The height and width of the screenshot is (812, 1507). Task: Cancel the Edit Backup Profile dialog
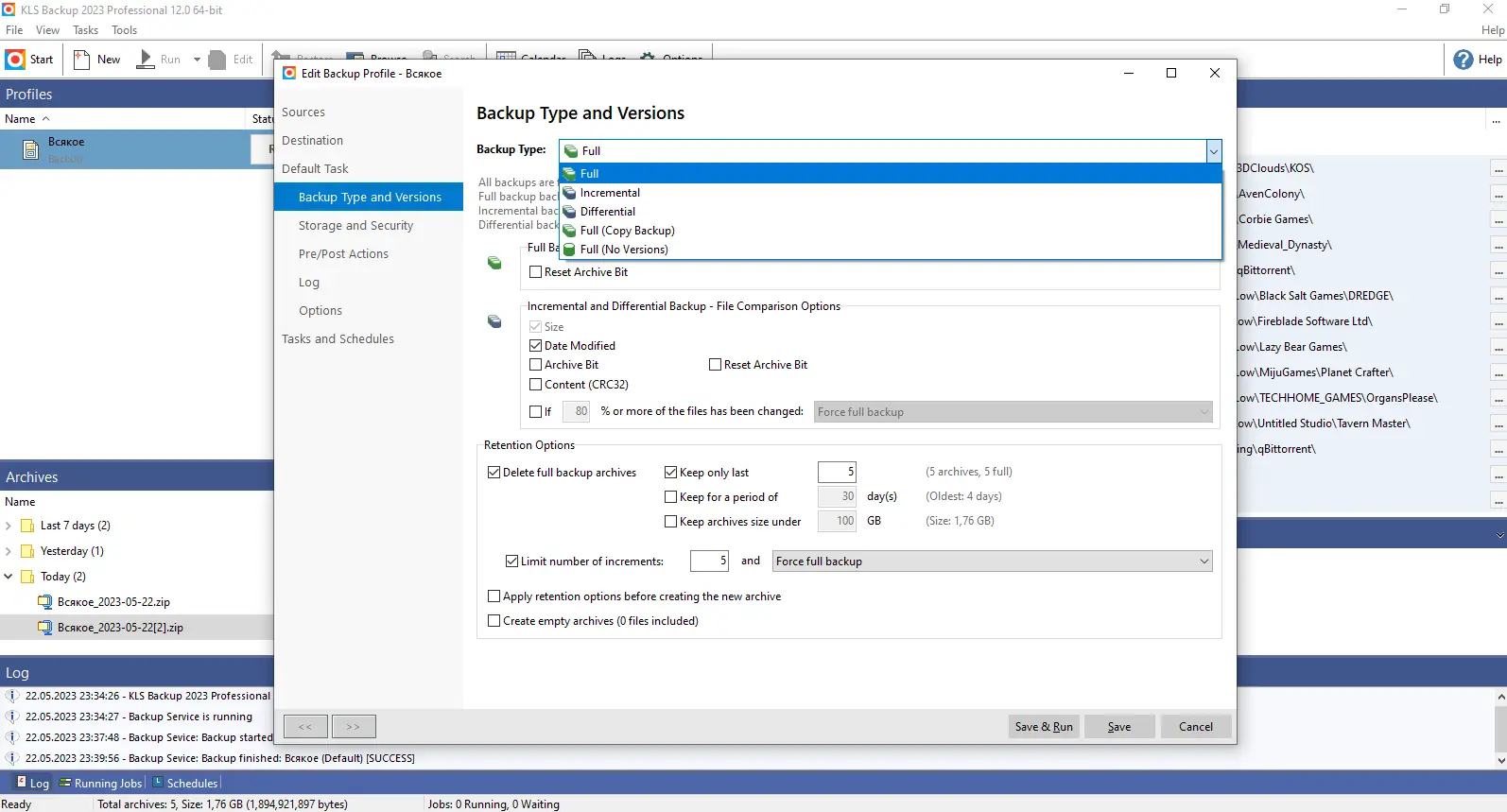click(x=1196, y=727)
